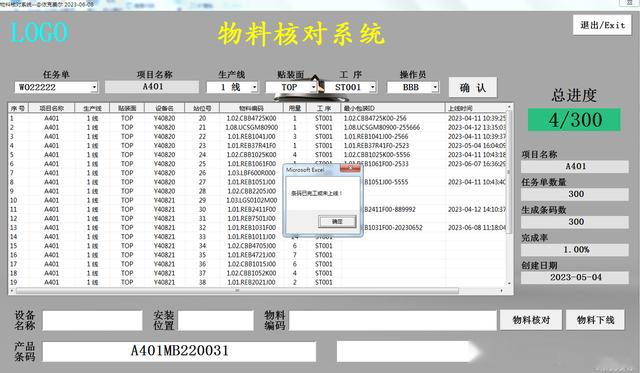Focus the 安装位置 input field

click(216, 321)
